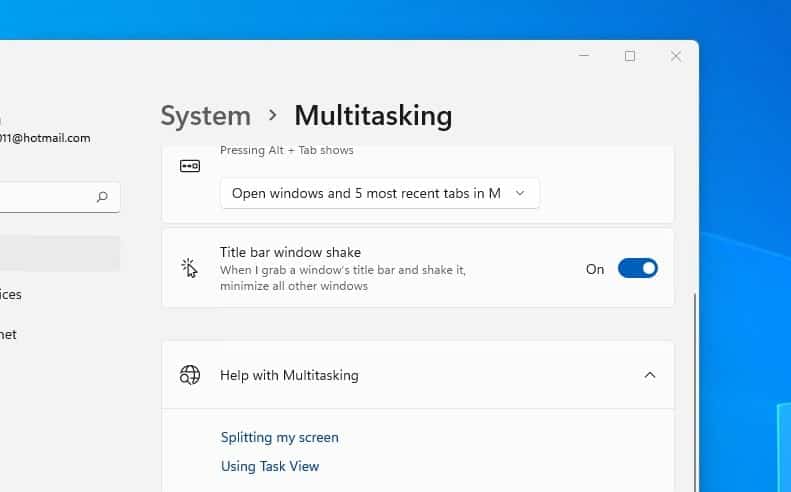Image resolution: width=791 pixels, height=492 pixels.
Task: Close the Settings window
Action: tap(676, 56)
